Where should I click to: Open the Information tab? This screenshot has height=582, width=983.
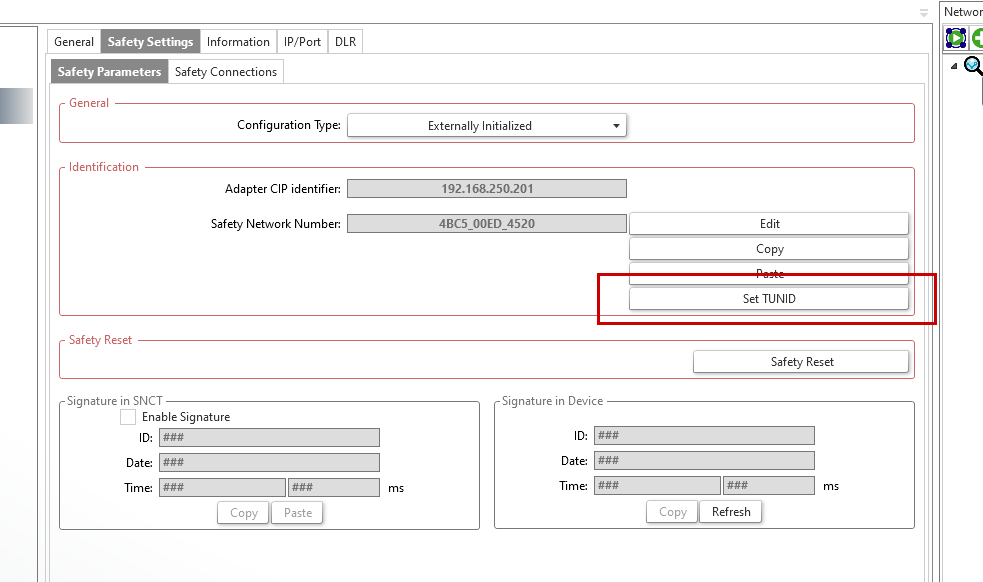(238, 42)
